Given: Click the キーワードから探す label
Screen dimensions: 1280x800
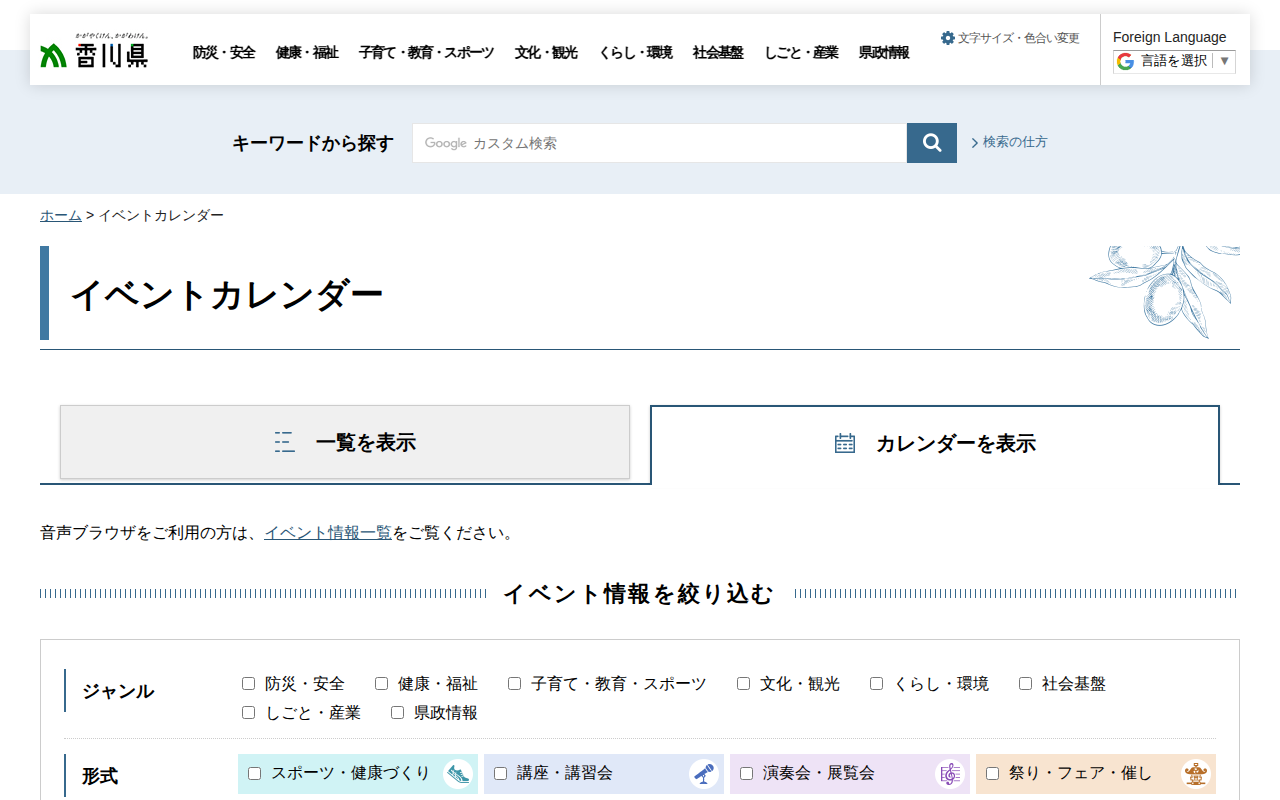Looking at the screenshot, I should click(313, 143).
